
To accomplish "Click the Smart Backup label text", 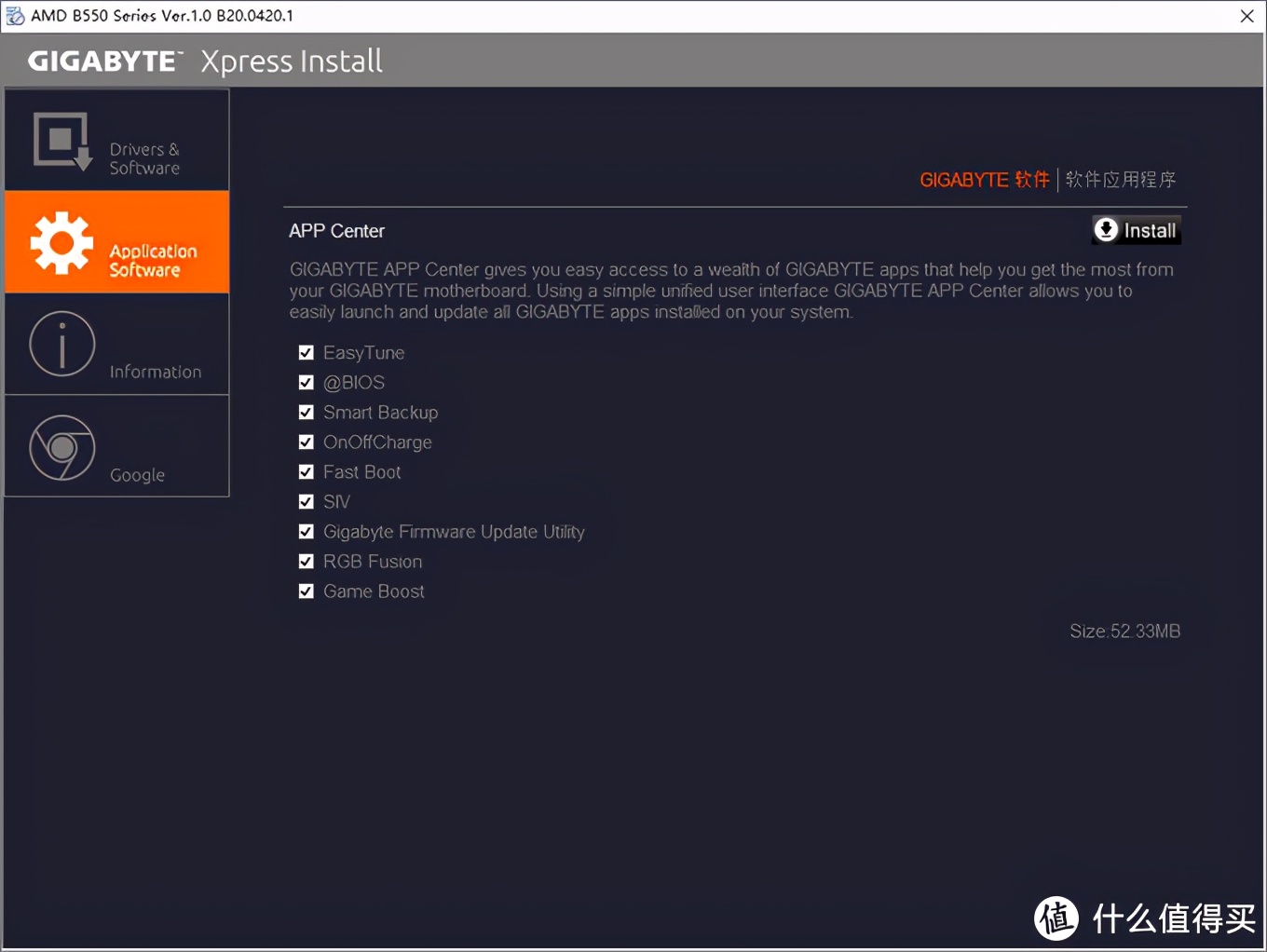I will pos(380,413).
